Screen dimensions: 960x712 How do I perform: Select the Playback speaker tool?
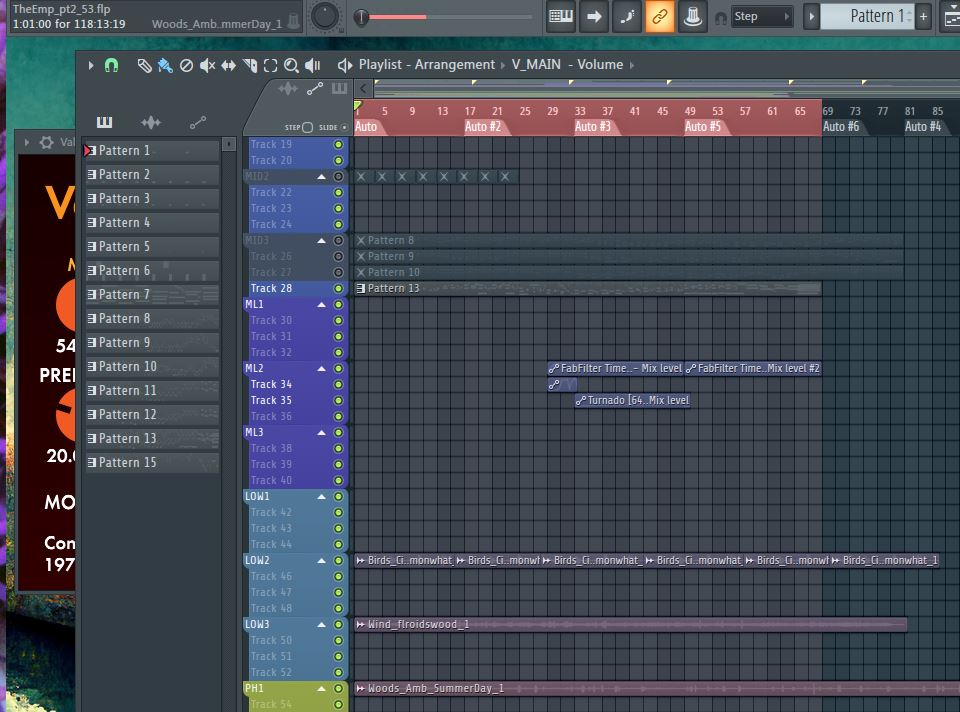312,66
